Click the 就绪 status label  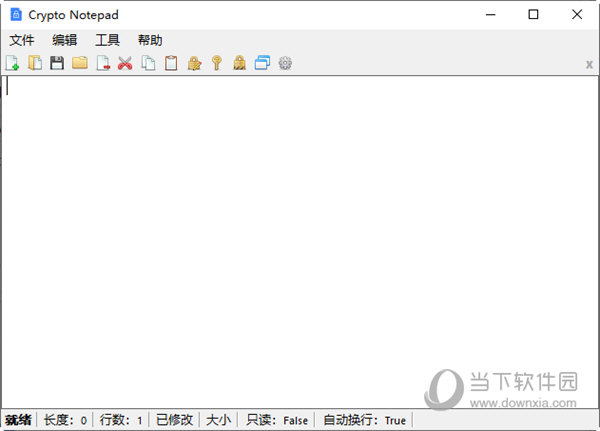[x=18, y=420]
